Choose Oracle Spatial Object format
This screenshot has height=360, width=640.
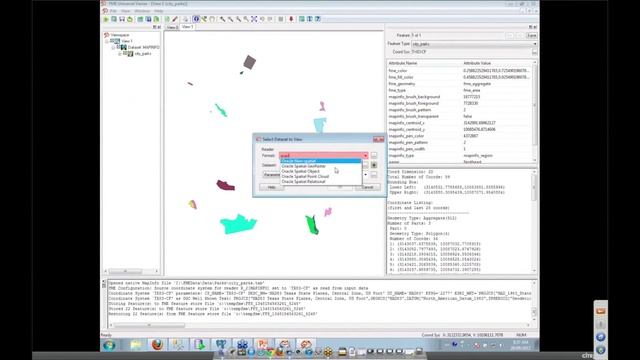coord(320,171)
